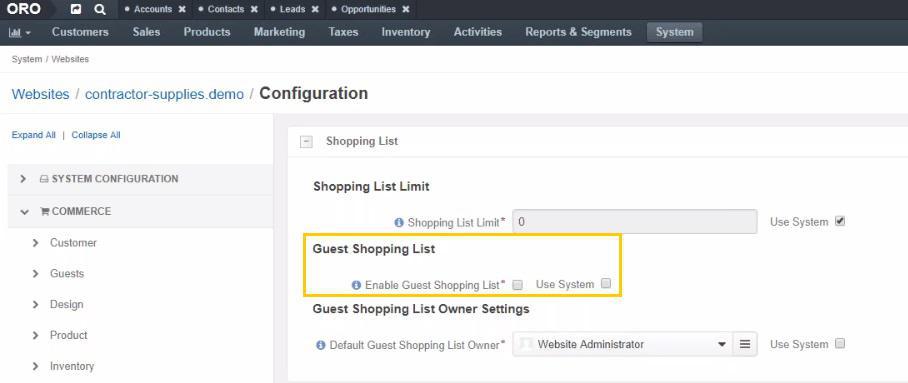The image size is (908, 383).
Task: Open the Marketing menu
Action: (279, 32)
